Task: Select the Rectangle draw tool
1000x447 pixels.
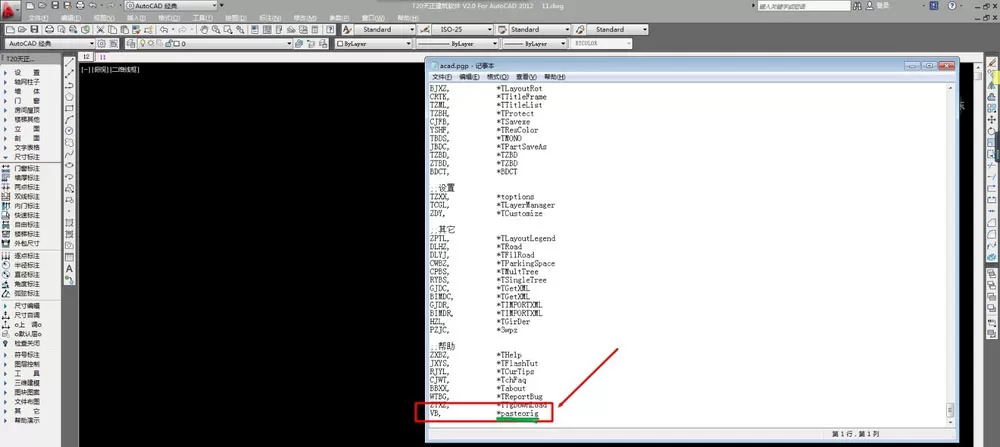Action: coord(70,108)
